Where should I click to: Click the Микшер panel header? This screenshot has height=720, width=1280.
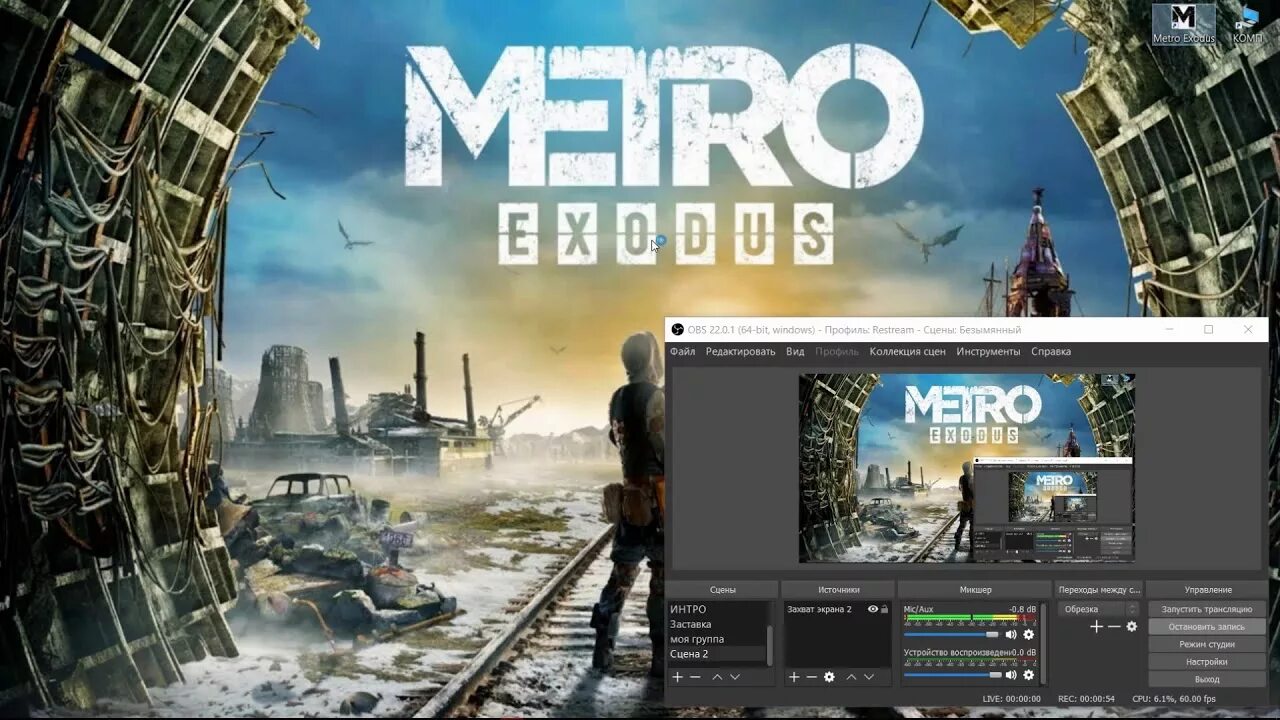(x=975, y=590)
